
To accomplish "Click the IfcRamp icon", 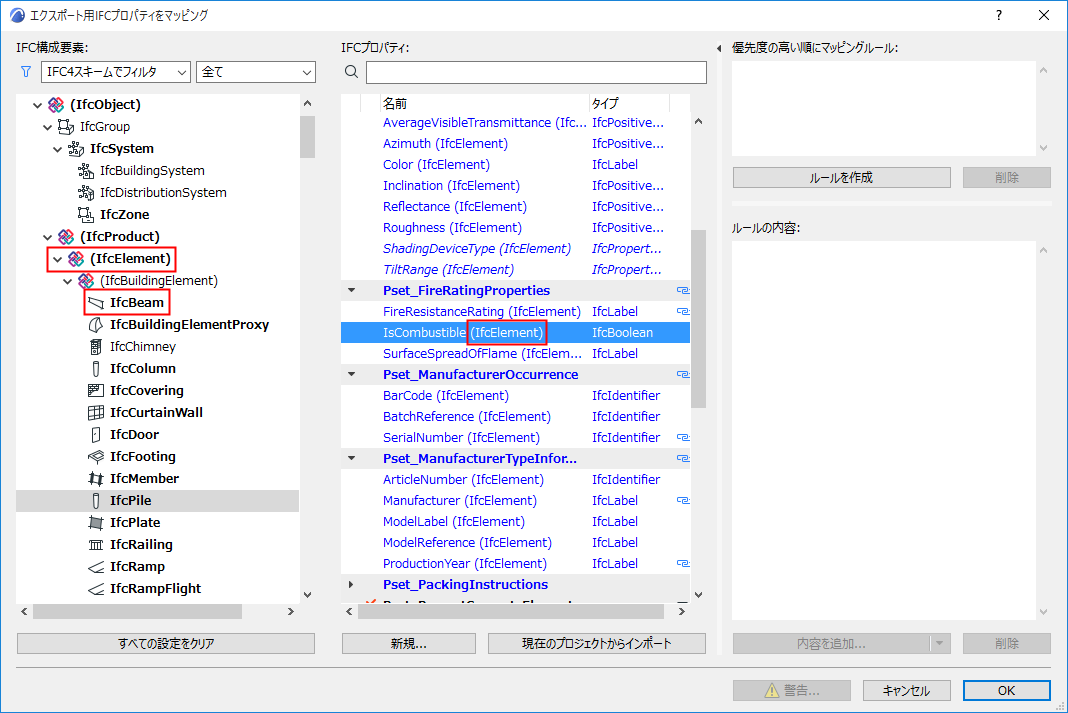I will (96, 567).
